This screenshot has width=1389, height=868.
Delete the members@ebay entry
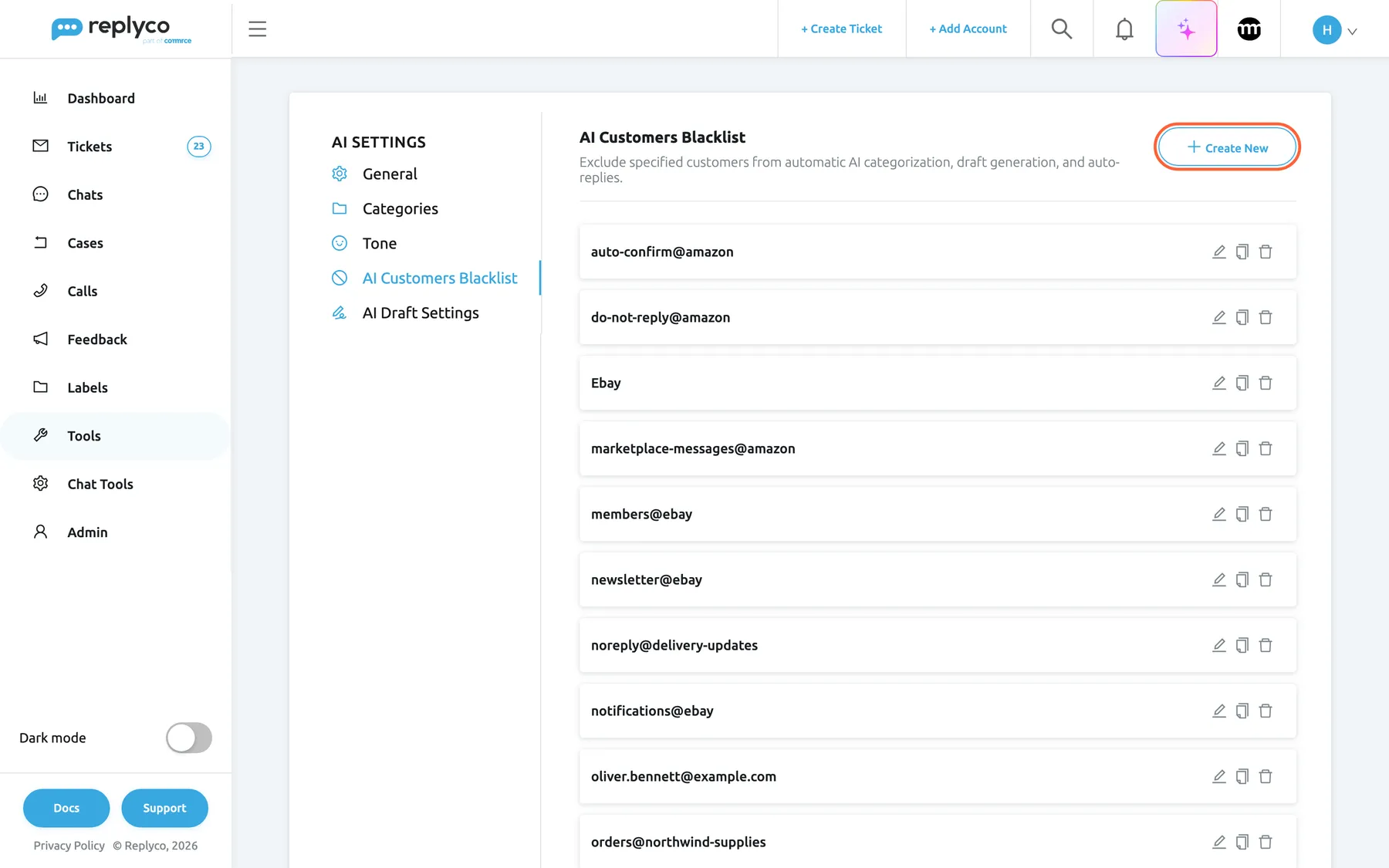[1266, 514]
